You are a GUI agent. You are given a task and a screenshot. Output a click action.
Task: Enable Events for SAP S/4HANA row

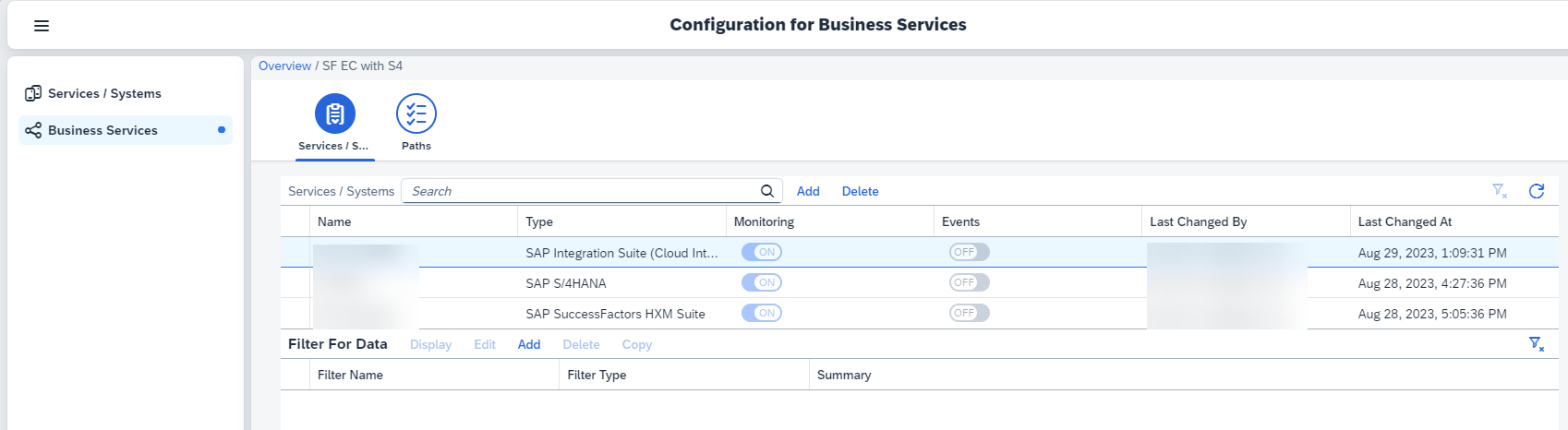click(x=970, y=282)
